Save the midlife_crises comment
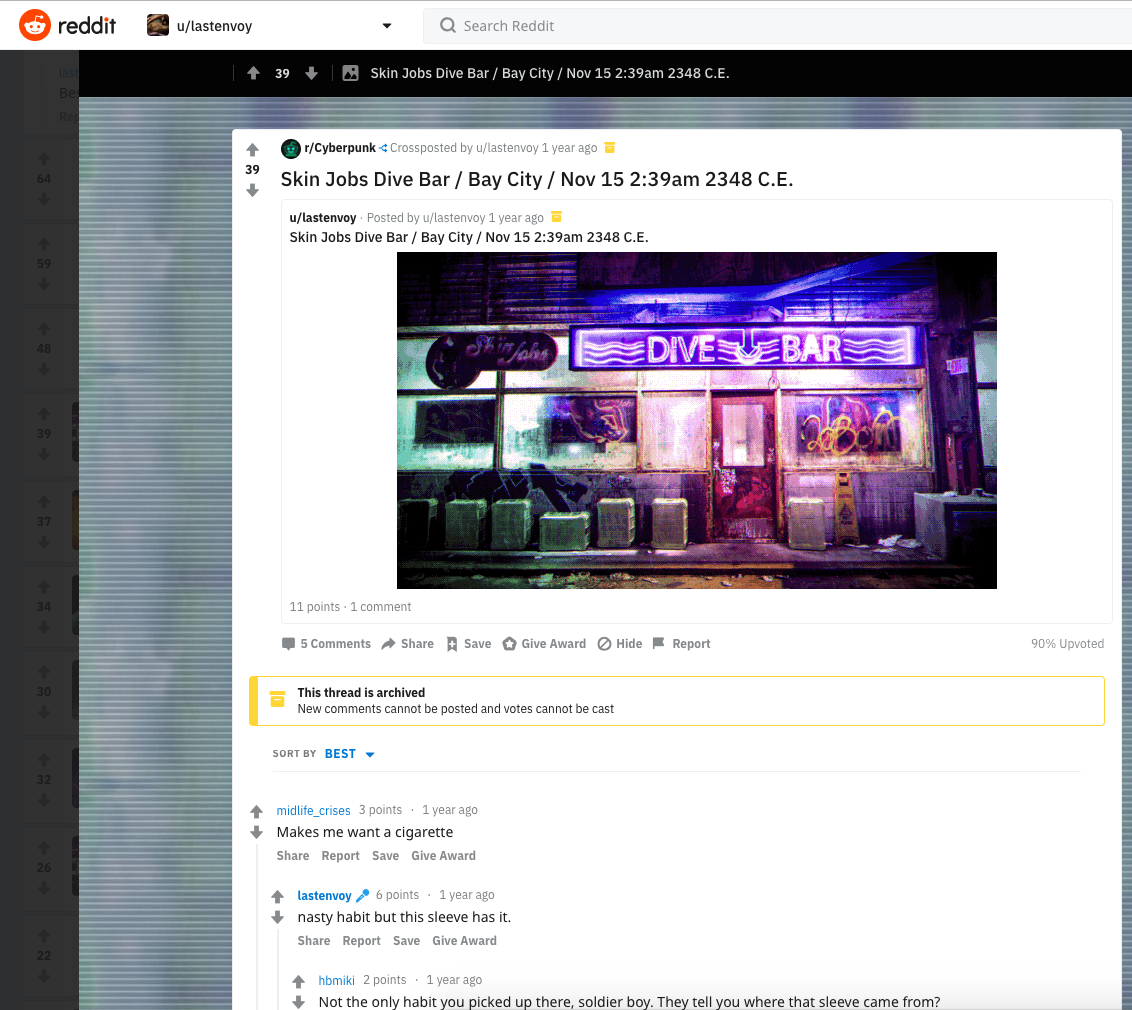The height and width of the screenshot is (1010, 1132). [x=386, y=856]
